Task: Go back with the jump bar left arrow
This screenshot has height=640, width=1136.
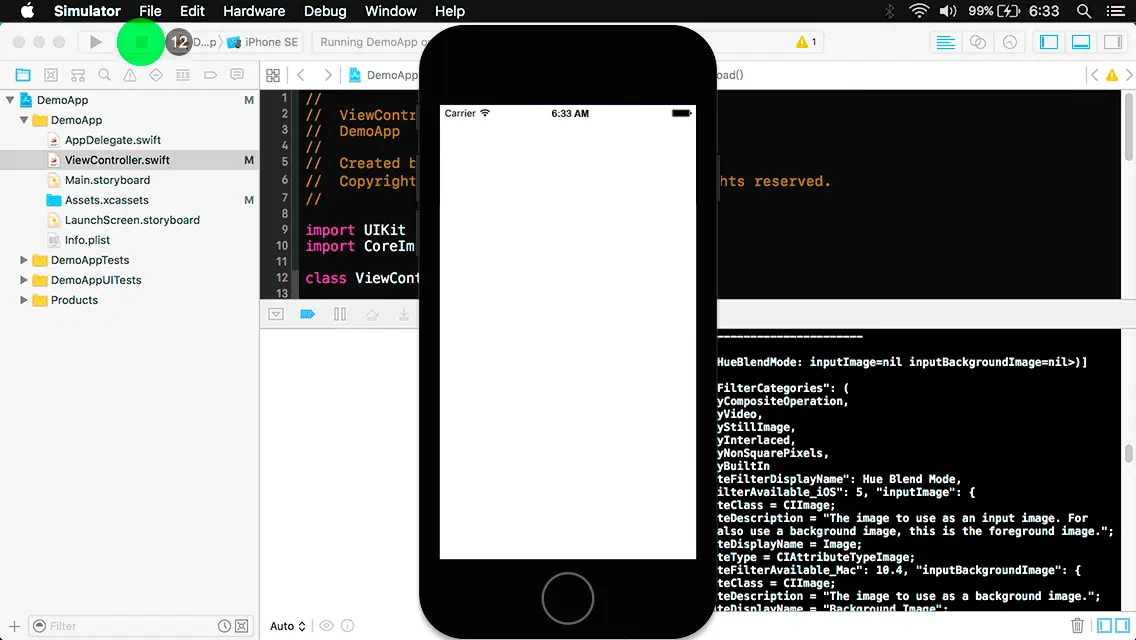Action: pyautogui.click(x=301, y=75)
